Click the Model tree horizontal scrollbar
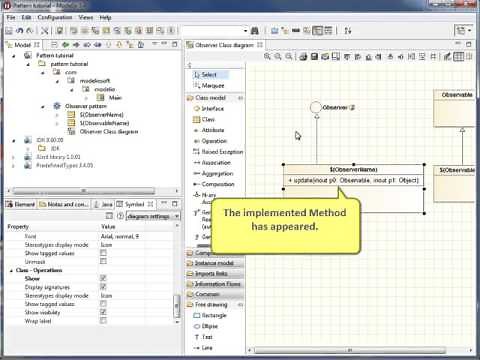480x360 pixels. point(83,191)
